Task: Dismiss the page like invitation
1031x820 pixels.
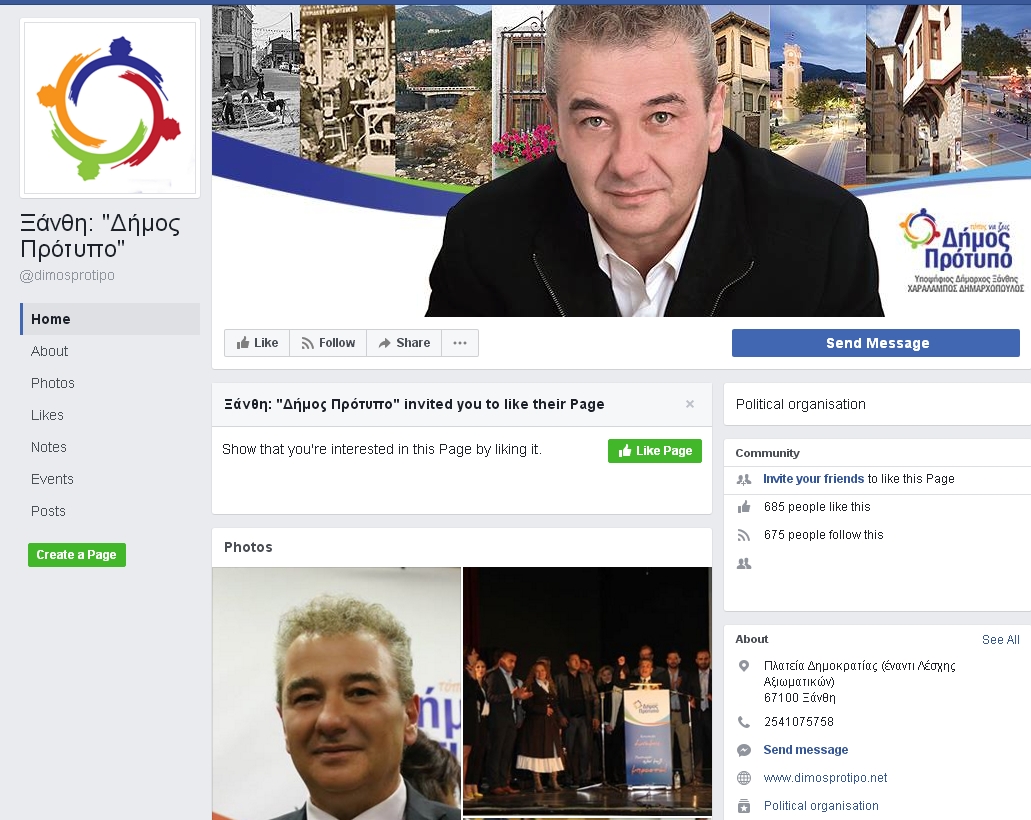Action: [x=690, y=404]
